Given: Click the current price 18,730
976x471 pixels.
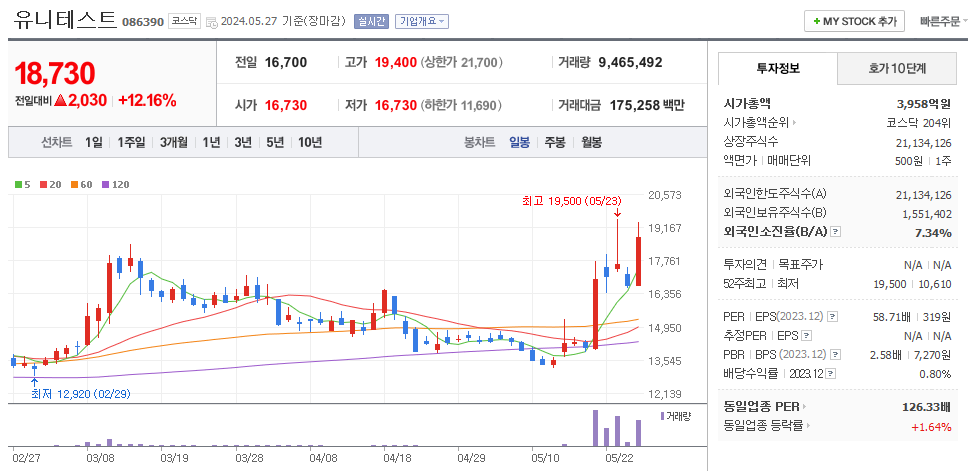Looking at the screenshot, I should (x=55, y=73).
